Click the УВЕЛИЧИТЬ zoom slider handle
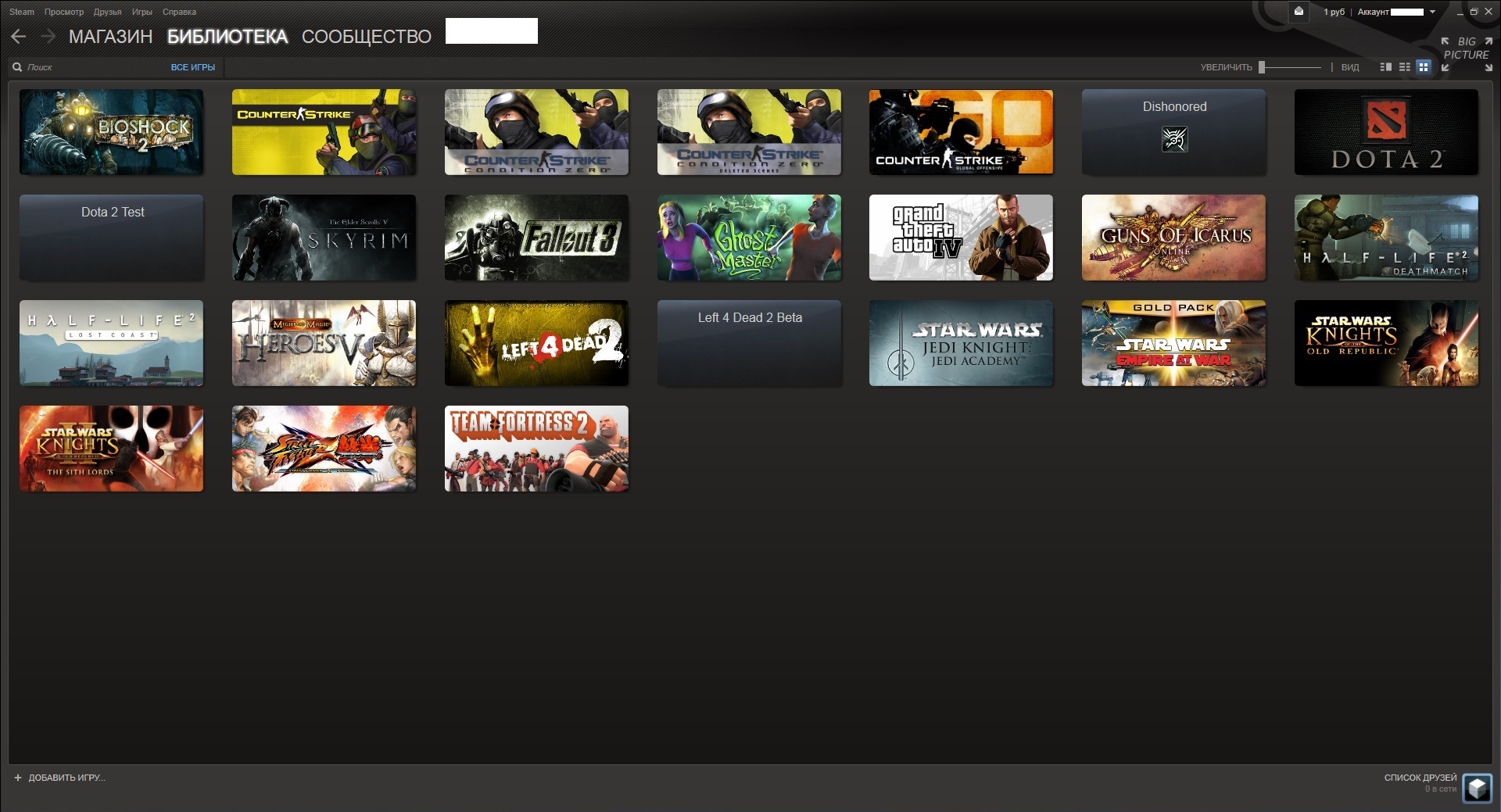The height and width of the screenshot is (812, 1501). [x=1262, y=67]
